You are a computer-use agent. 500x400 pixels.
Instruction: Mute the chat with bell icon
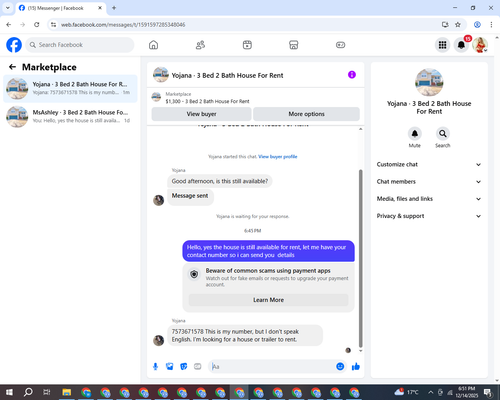click(x=415, y=134)
